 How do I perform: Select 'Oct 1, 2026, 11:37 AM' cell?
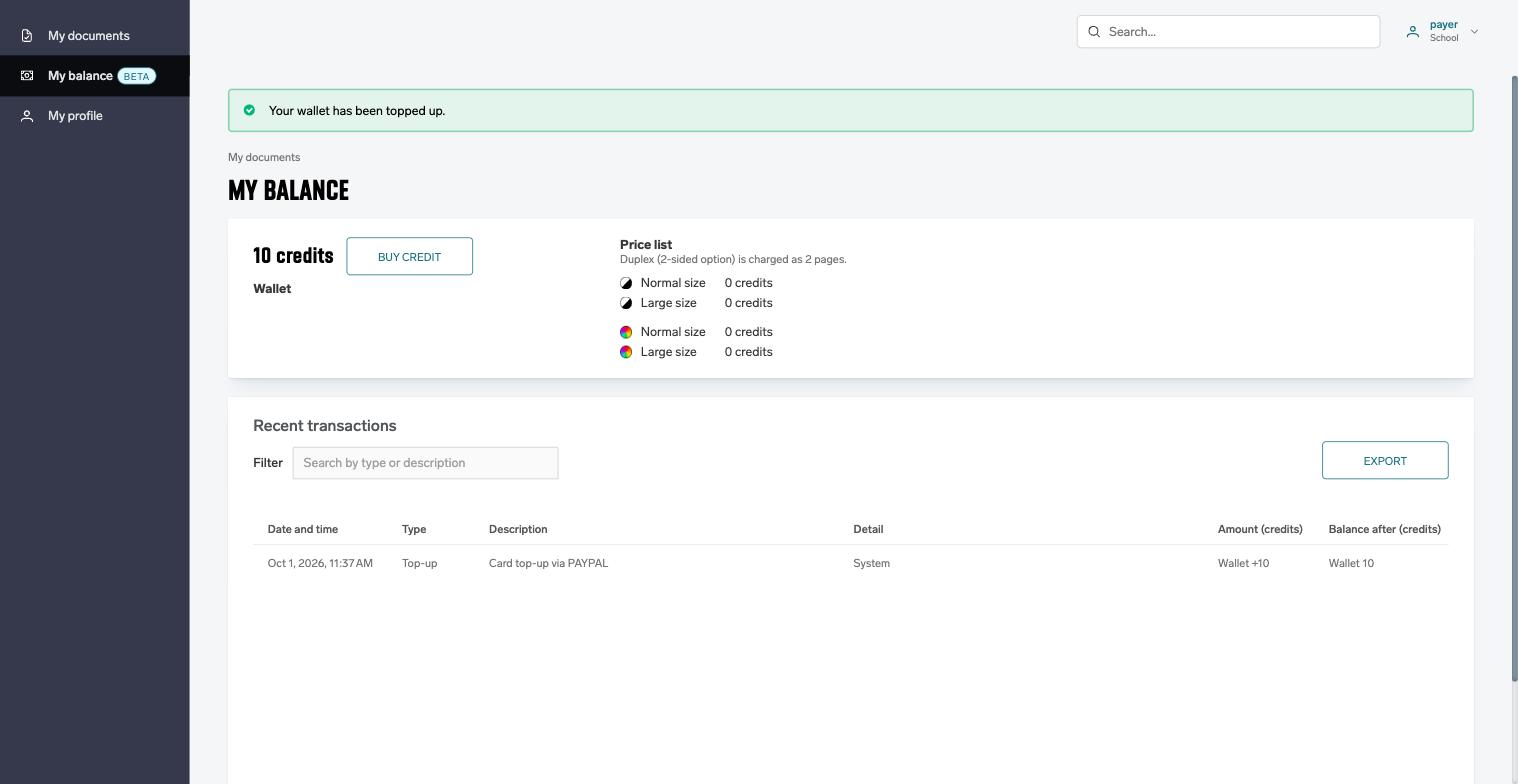pos(320,563)
